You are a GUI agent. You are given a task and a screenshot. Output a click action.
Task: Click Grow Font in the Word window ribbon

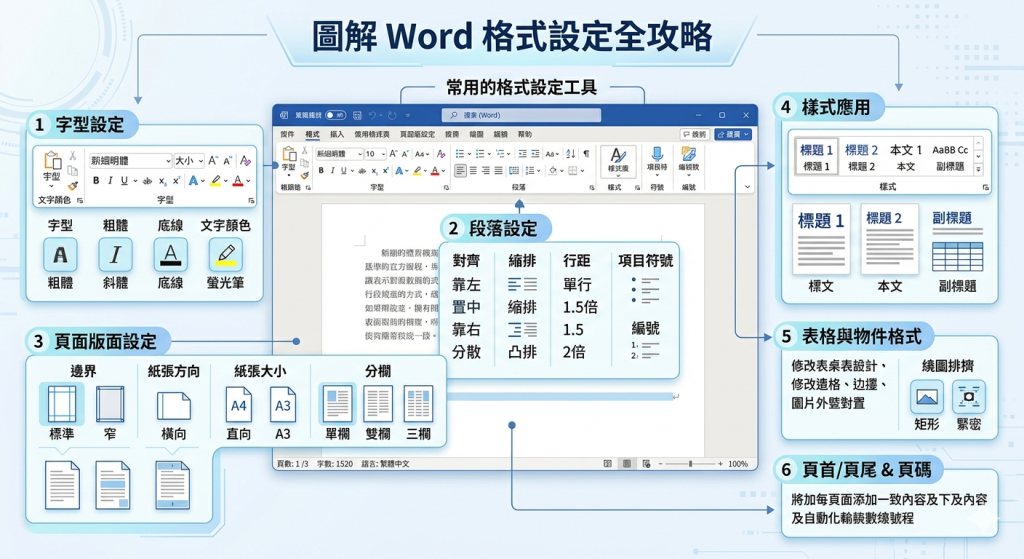coord(393,154)
